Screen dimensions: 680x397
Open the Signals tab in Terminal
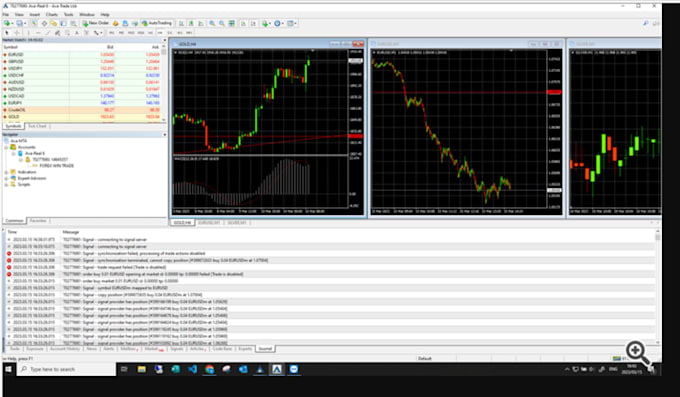click(177, 349)
